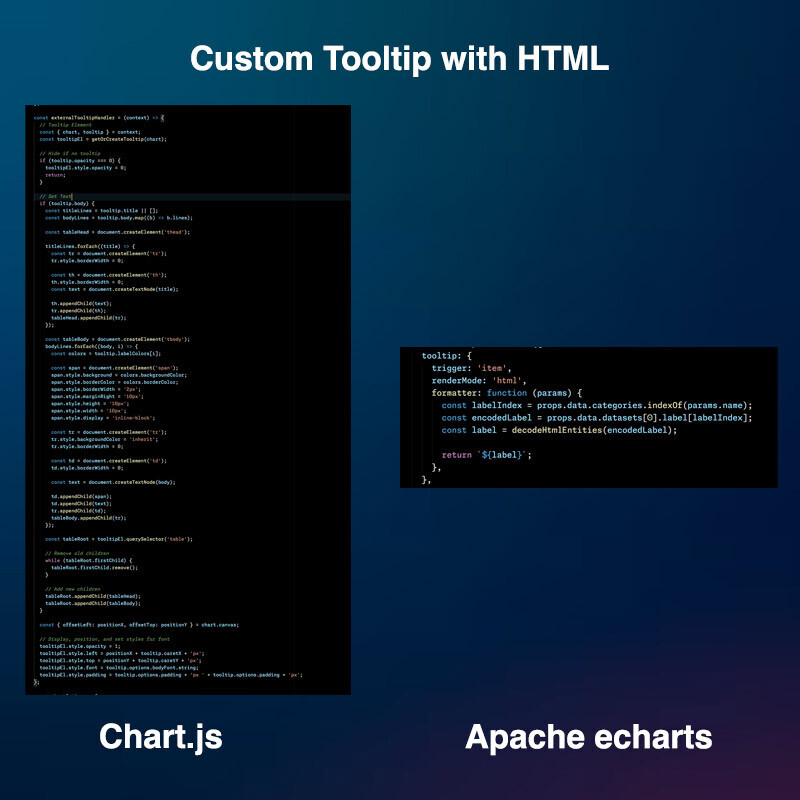Viewport: 800px width, 800px height.
Task: Click the 'tooltipEl.style.font = tooltip.options.bodyFont.string;' line
Action: [119, 668]
